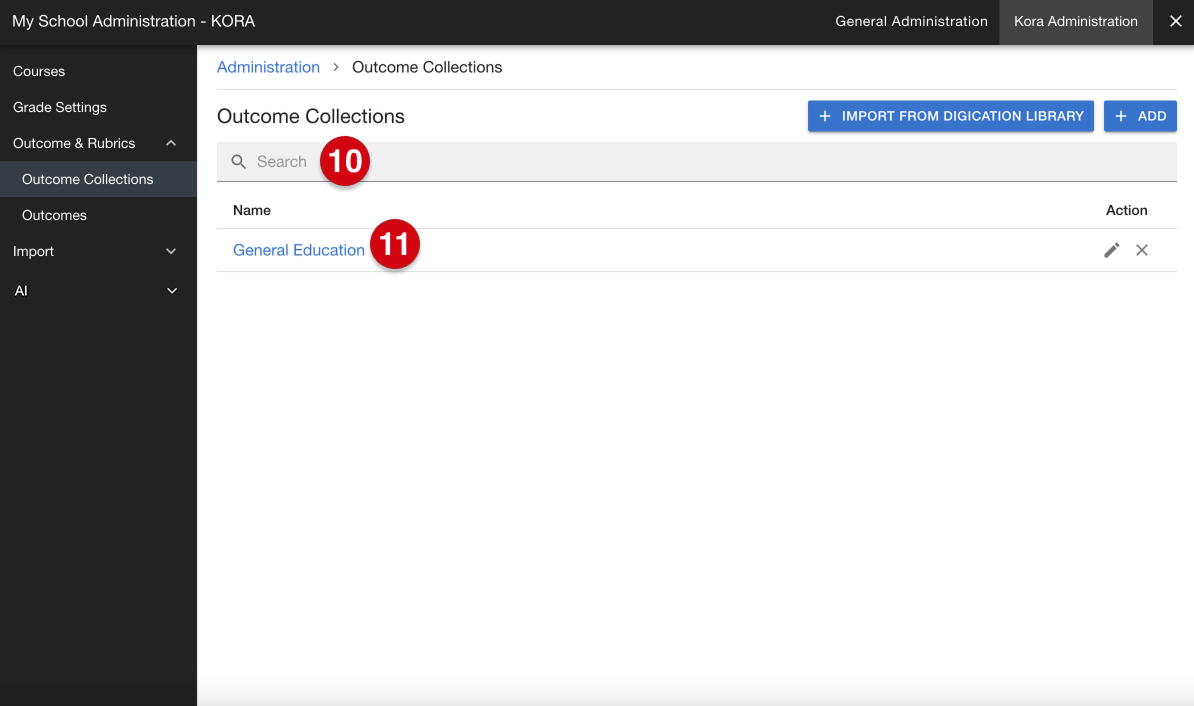Delete General Education using X icon
The height and width of the screenshot is (706, 1194).
[x=1141, y=250]
